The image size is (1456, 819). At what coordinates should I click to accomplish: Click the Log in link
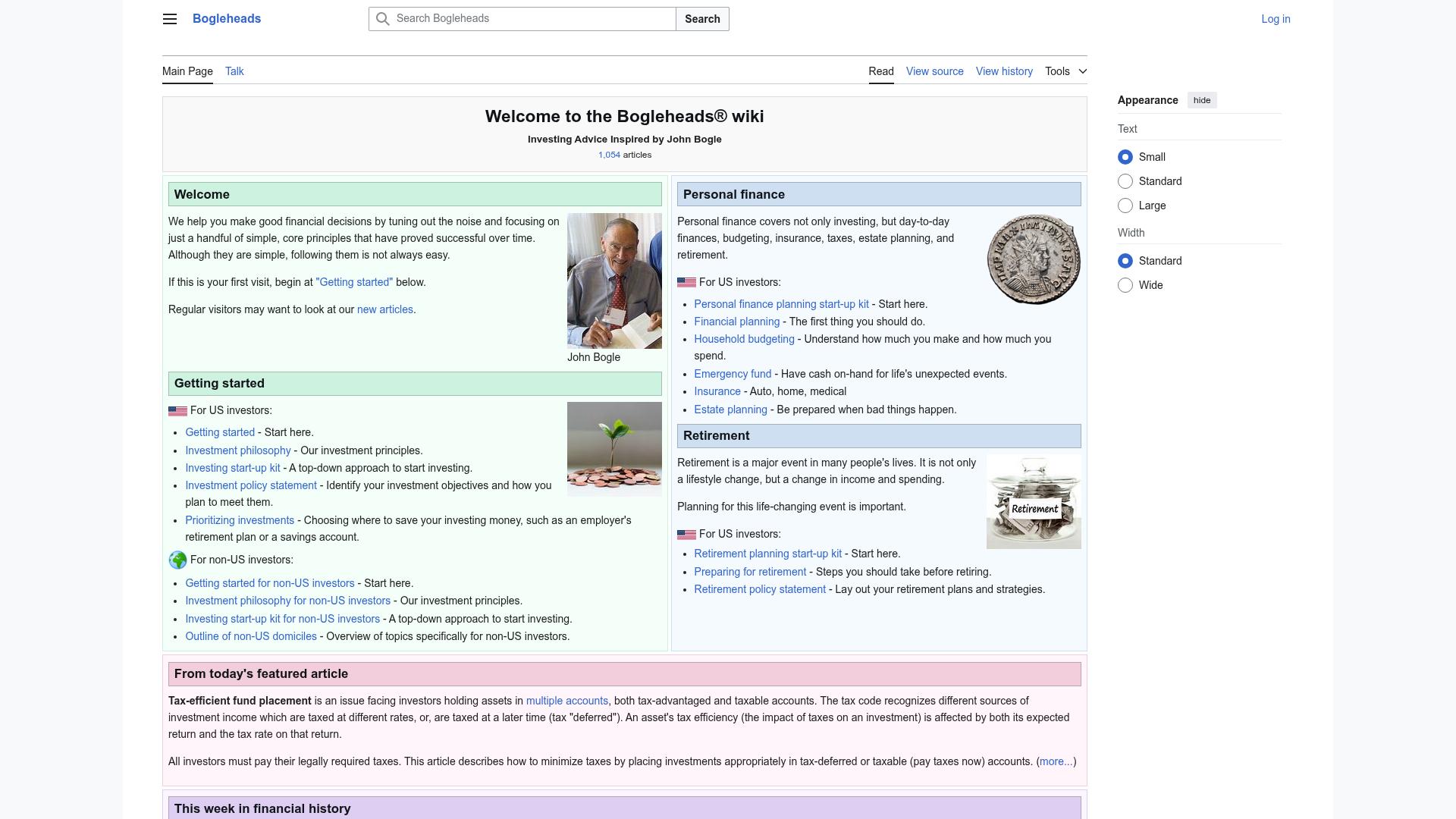point(1276,19)
